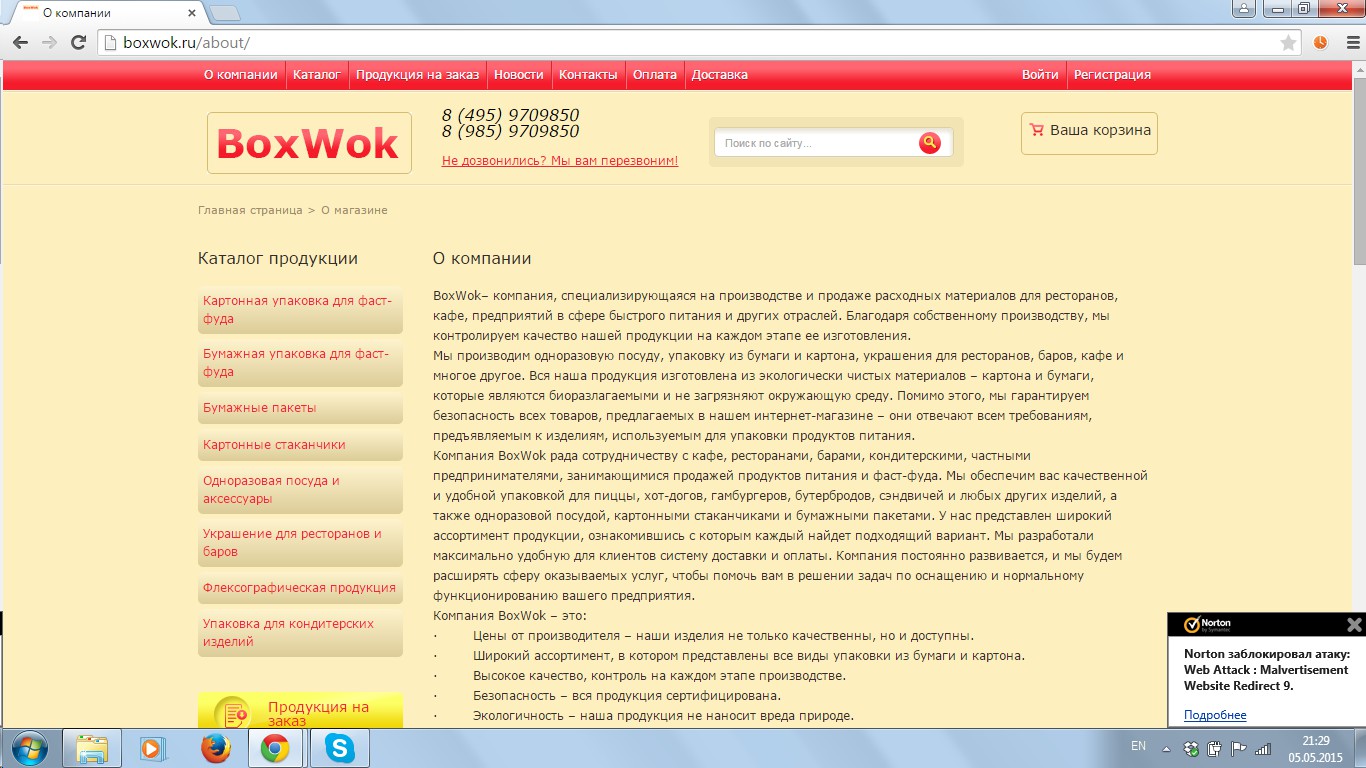Go back to the previous page
This screenshot has height=768, width=1366.
20,42
